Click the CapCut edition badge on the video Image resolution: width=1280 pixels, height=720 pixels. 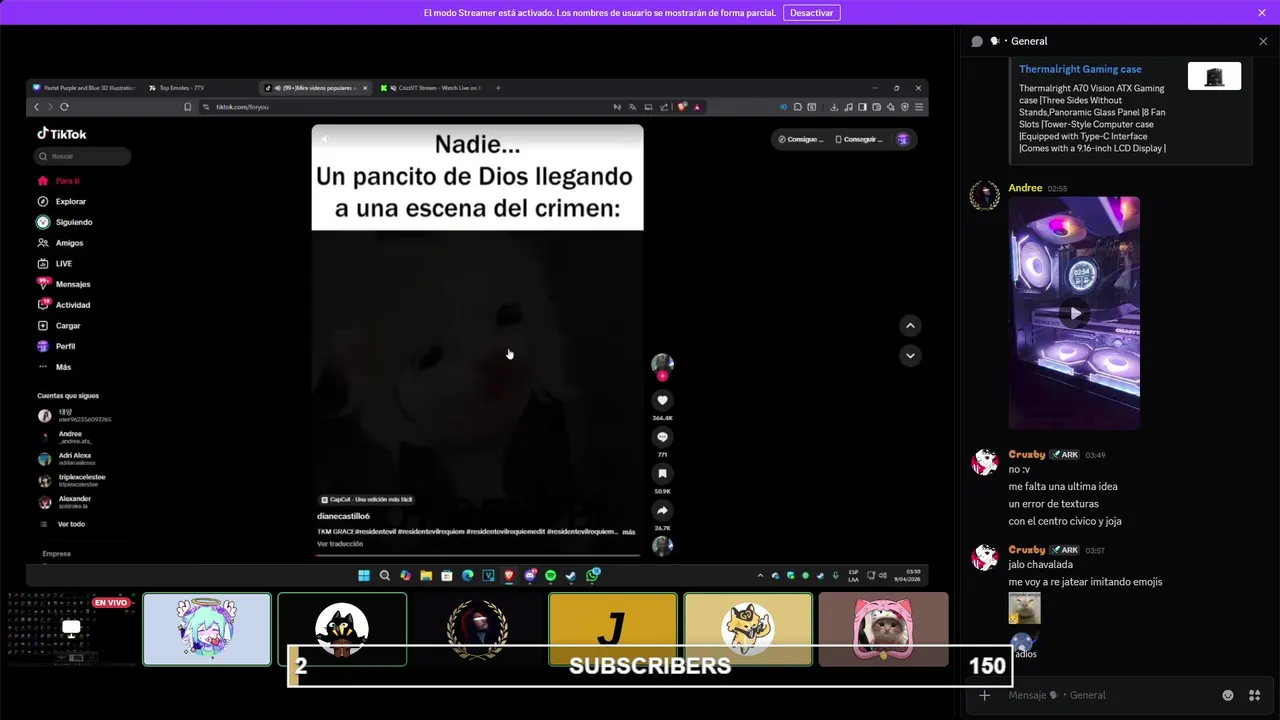[x=366, y=499]
